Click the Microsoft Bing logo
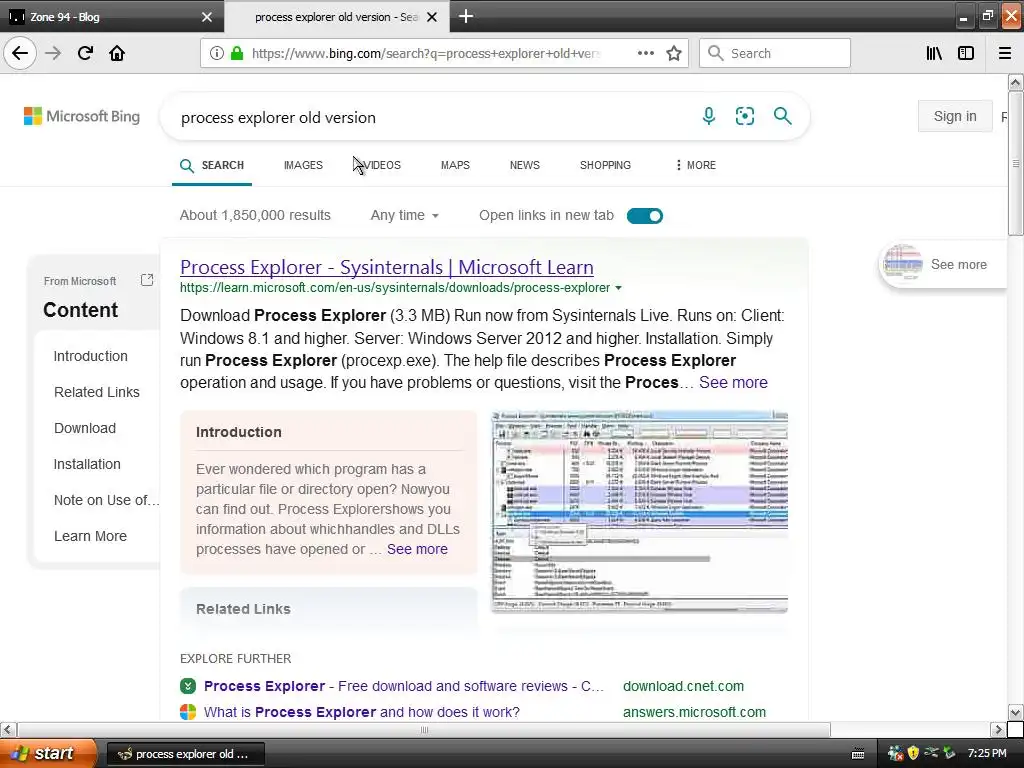 [82, 116]
